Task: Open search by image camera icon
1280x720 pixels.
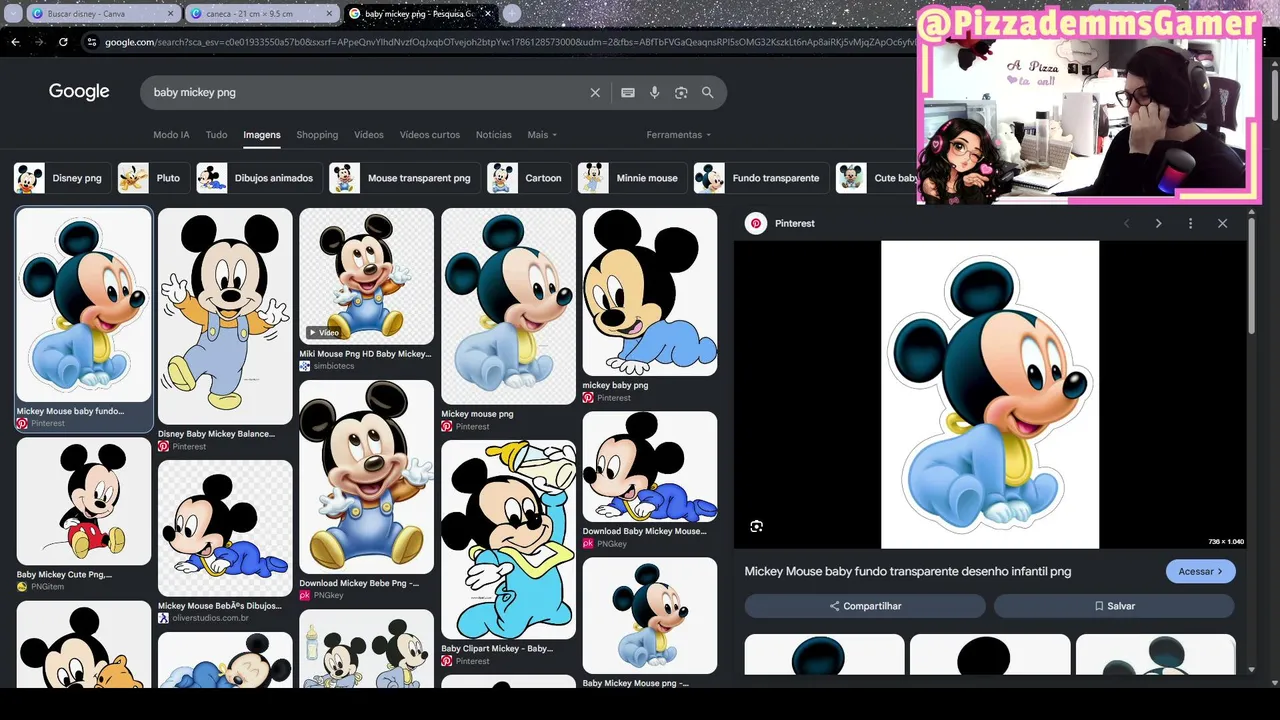Action: 681,92
